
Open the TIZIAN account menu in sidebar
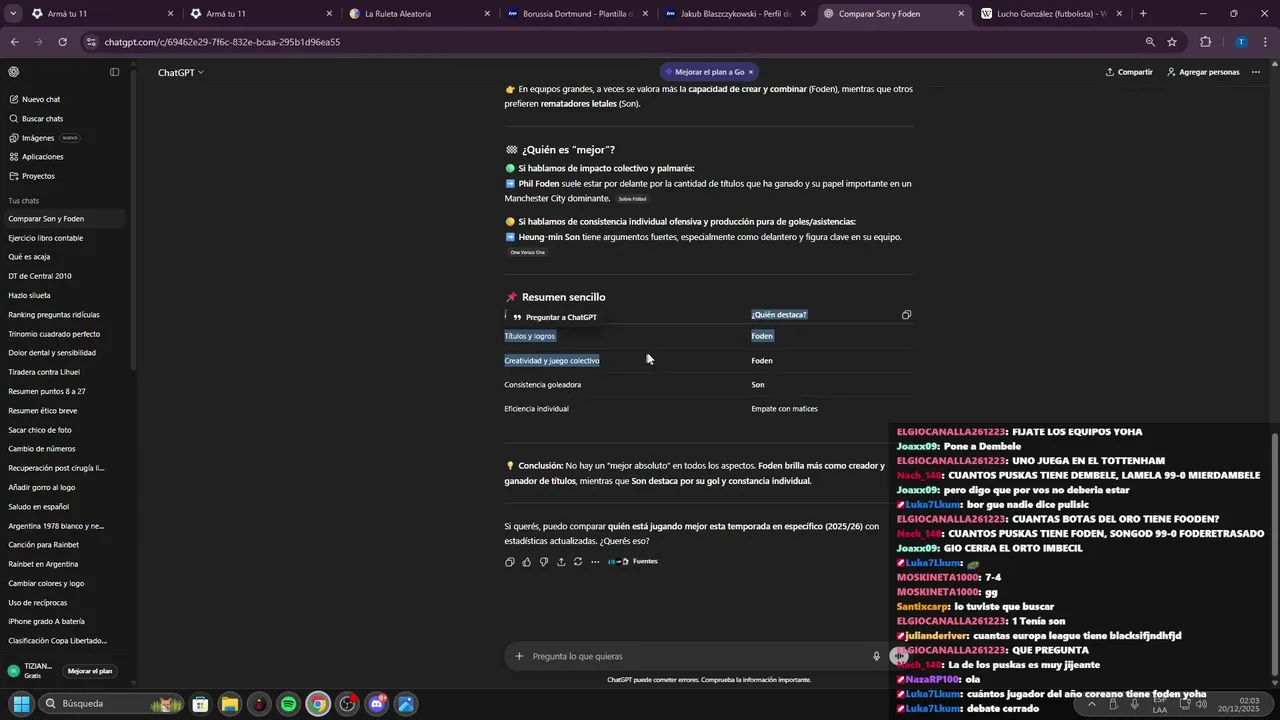(x=30, y=671)
